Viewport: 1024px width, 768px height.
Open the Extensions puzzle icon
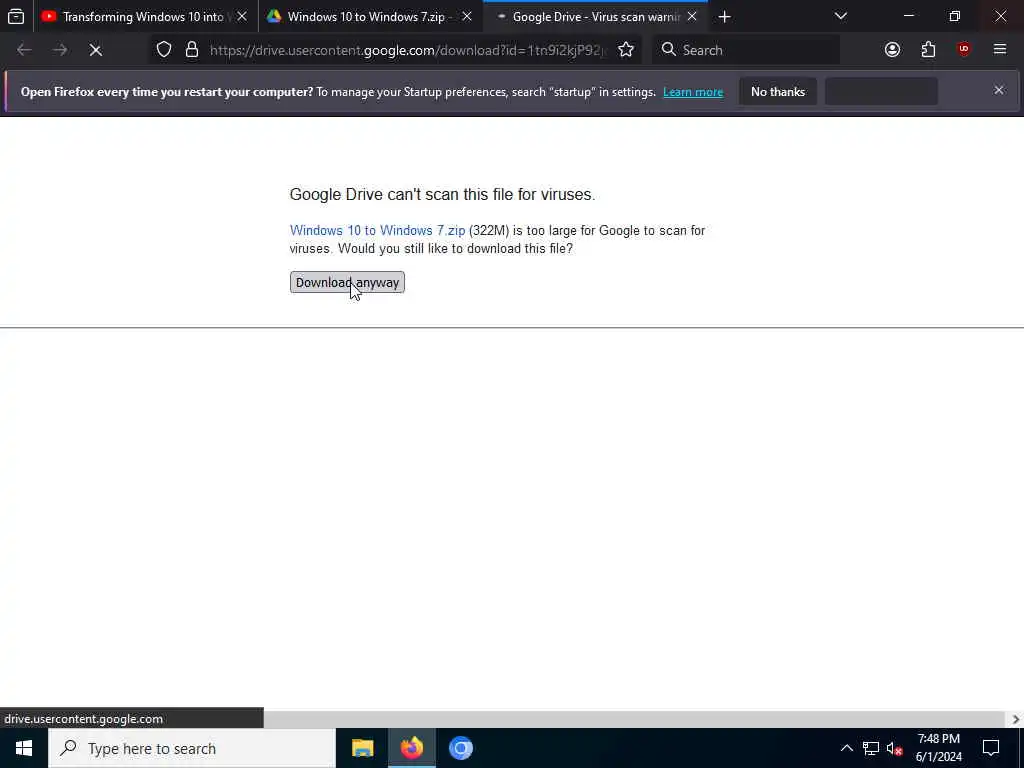928,50
